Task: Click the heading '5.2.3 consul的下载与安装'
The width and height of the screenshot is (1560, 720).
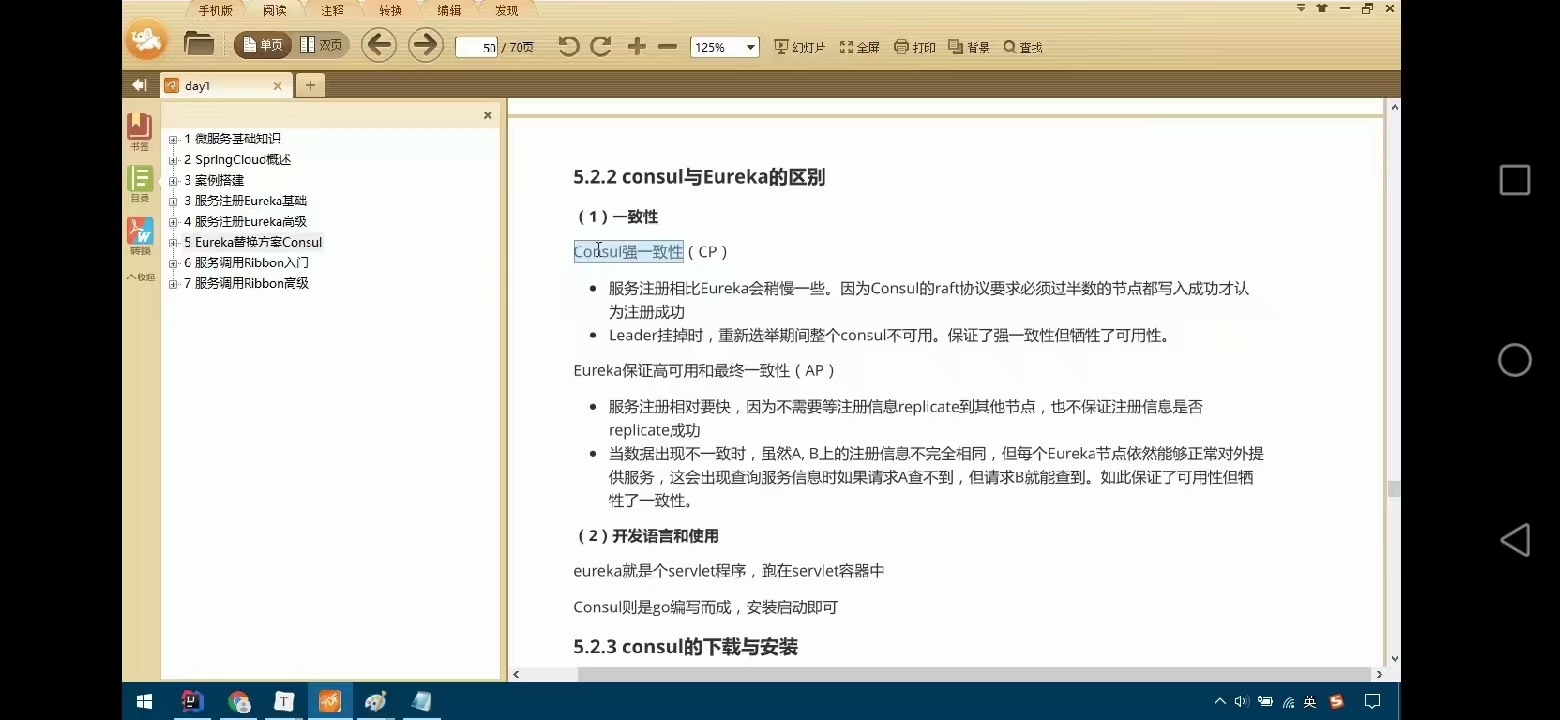Action: (x=685, y=647)
